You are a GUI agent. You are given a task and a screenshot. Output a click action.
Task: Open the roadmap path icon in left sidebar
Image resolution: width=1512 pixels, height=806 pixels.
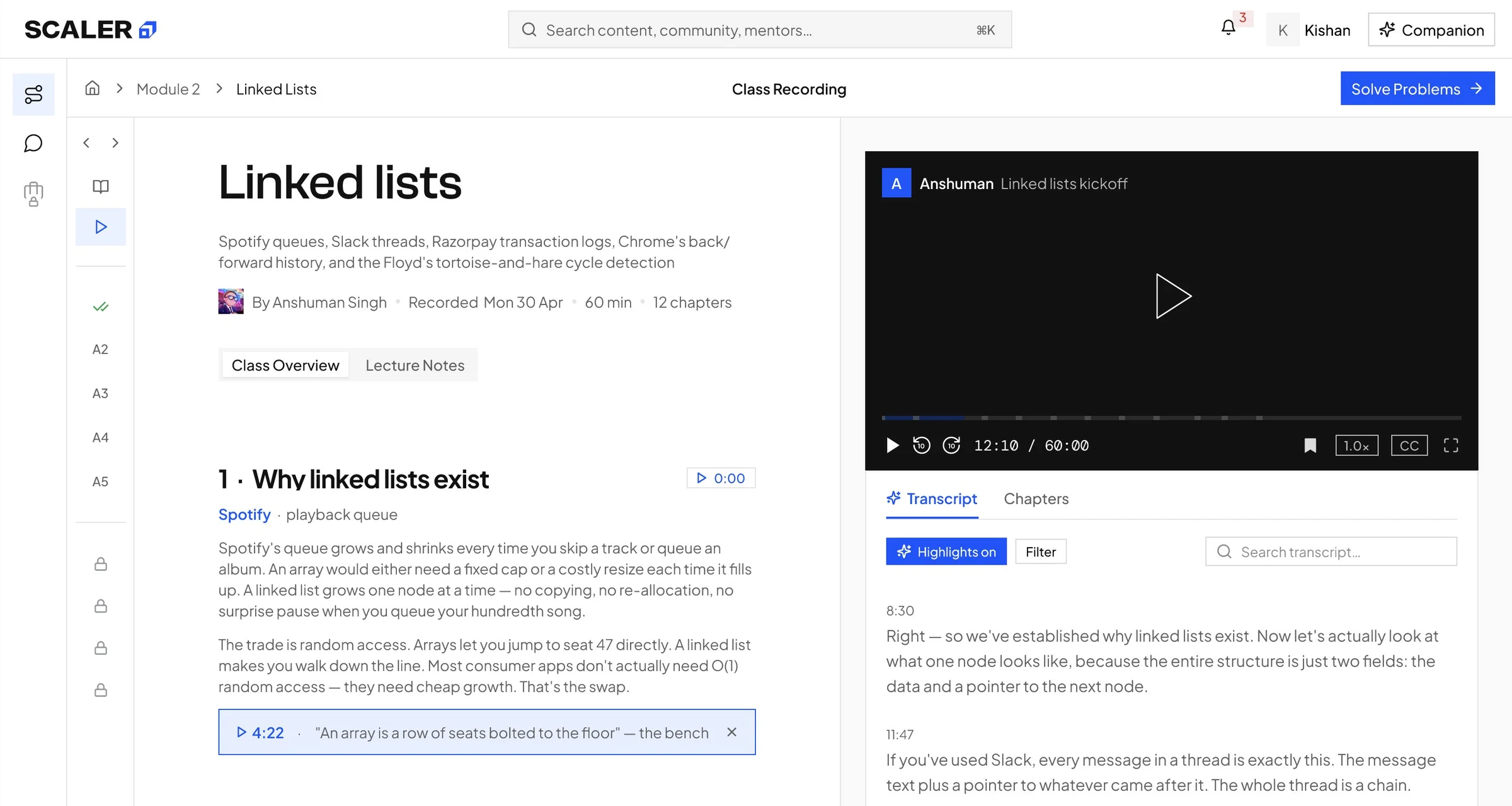[x=33, y=95]
